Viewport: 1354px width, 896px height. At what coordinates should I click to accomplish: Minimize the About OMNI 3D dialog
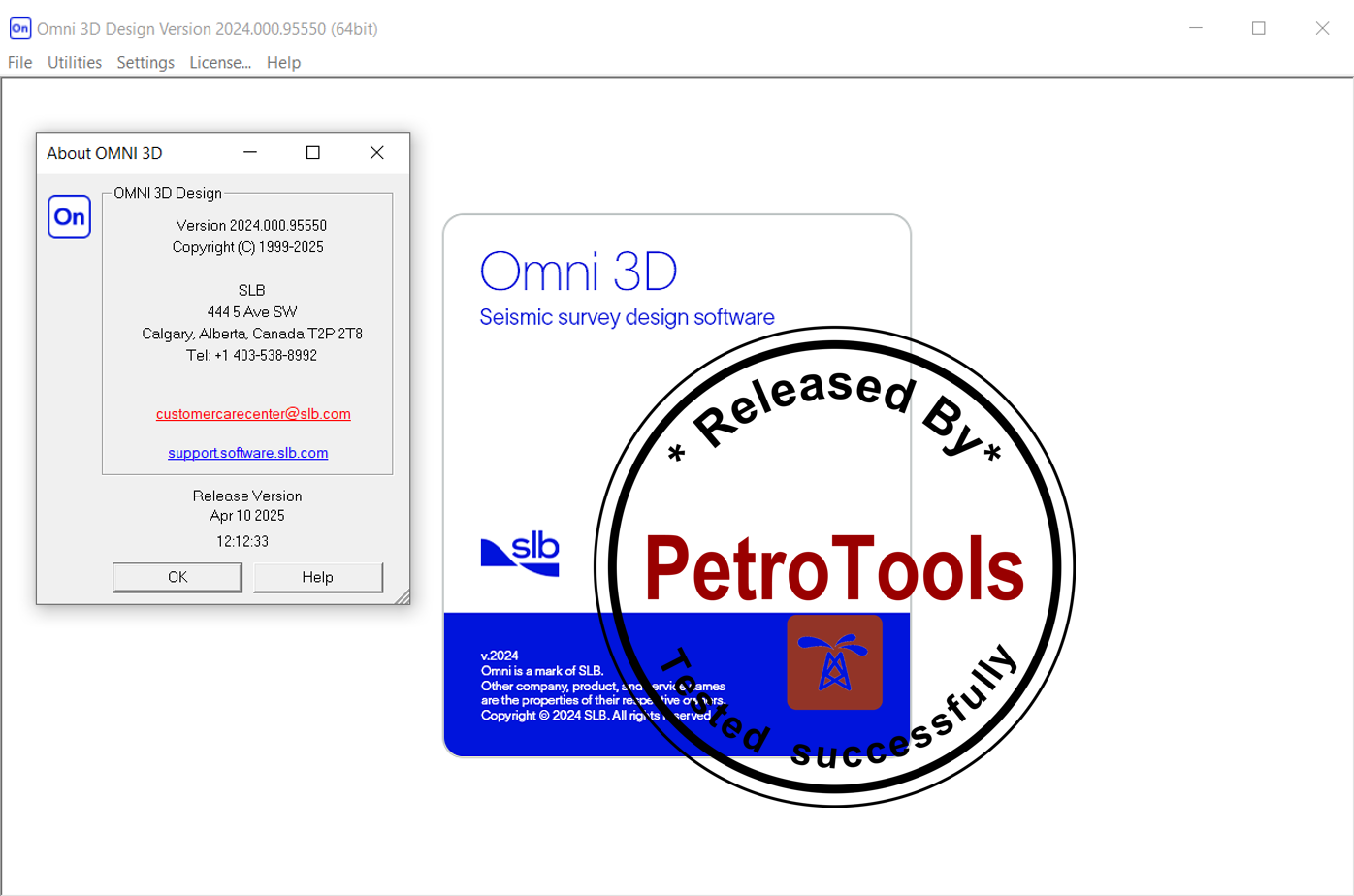coord(250,153)
